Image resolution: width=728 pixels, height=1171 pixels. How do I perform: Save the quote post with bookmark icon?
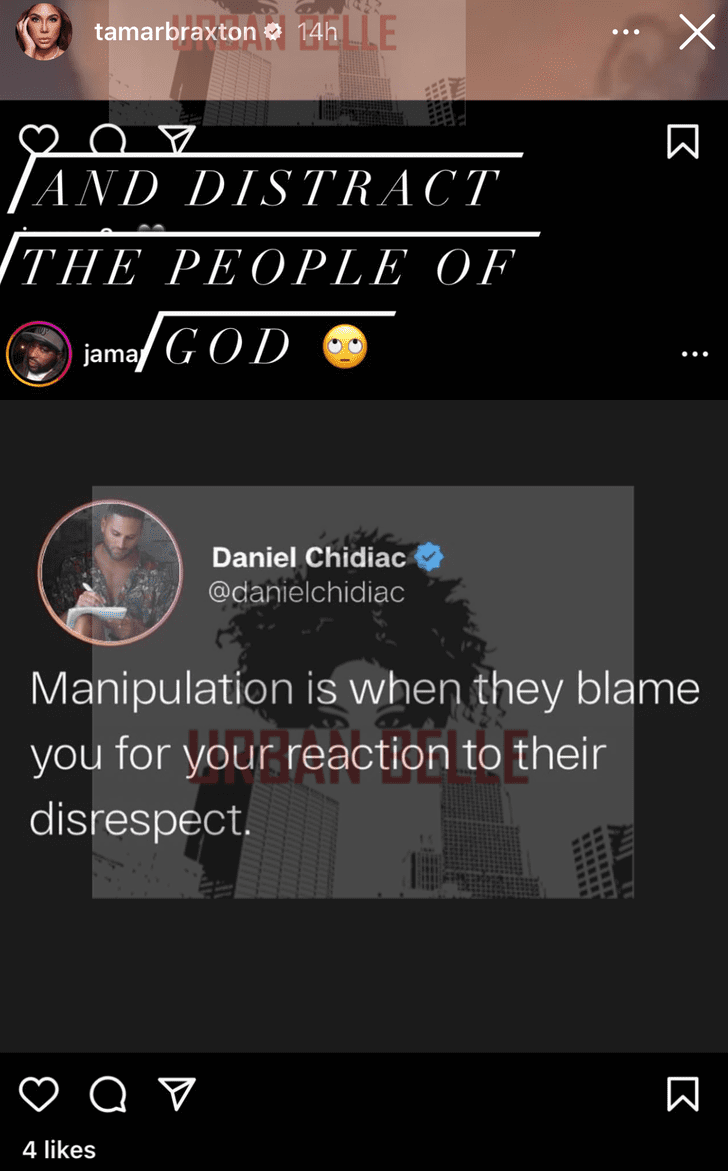click(x=682, y=1094)
